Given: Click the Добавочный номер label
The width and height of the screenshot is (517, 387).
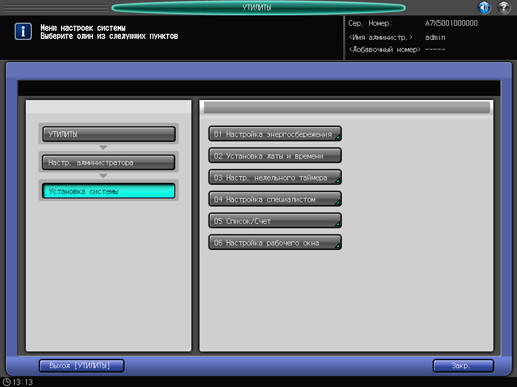Looking at the screenshot, I should point(384,50).
